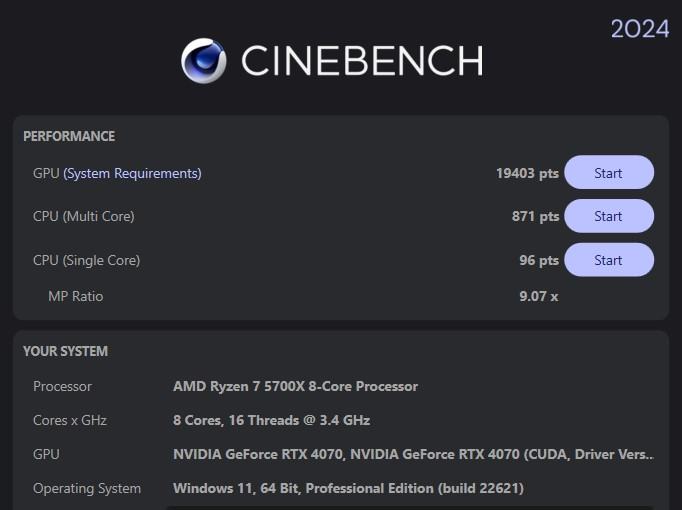The height and width of the screenshot is (510, 682).
Task: Click the truncated NVIDIA GeForce RTX 4070 entry
Action: (x=413, y=454)
